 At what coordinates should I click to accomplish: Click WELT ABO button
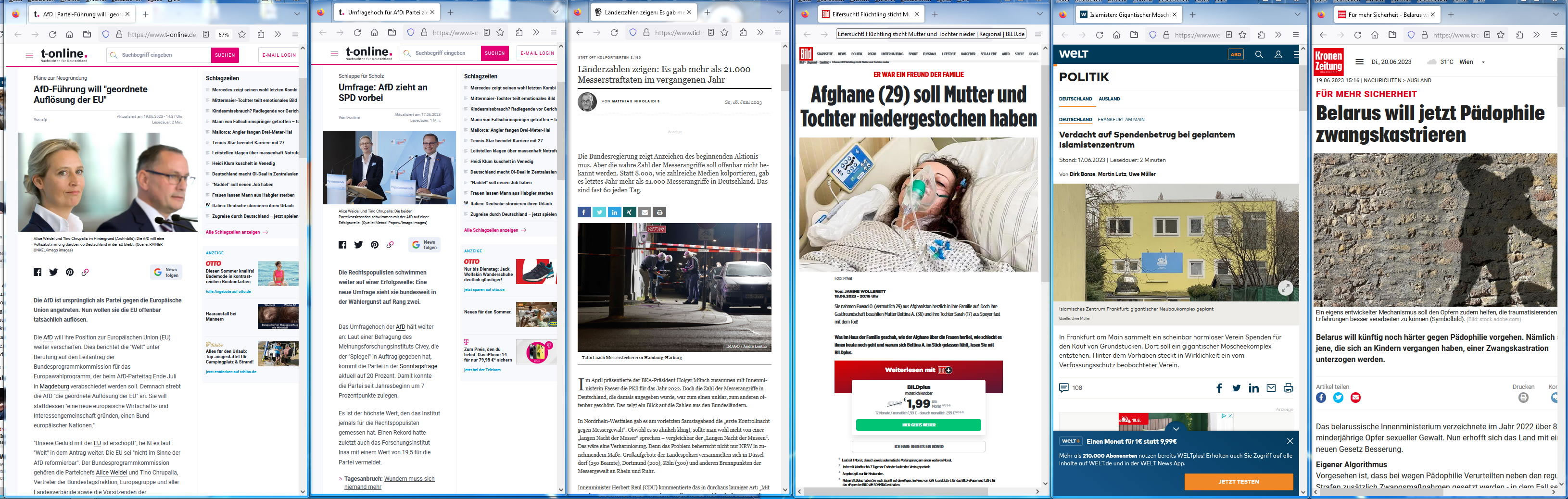(1236, 54)
